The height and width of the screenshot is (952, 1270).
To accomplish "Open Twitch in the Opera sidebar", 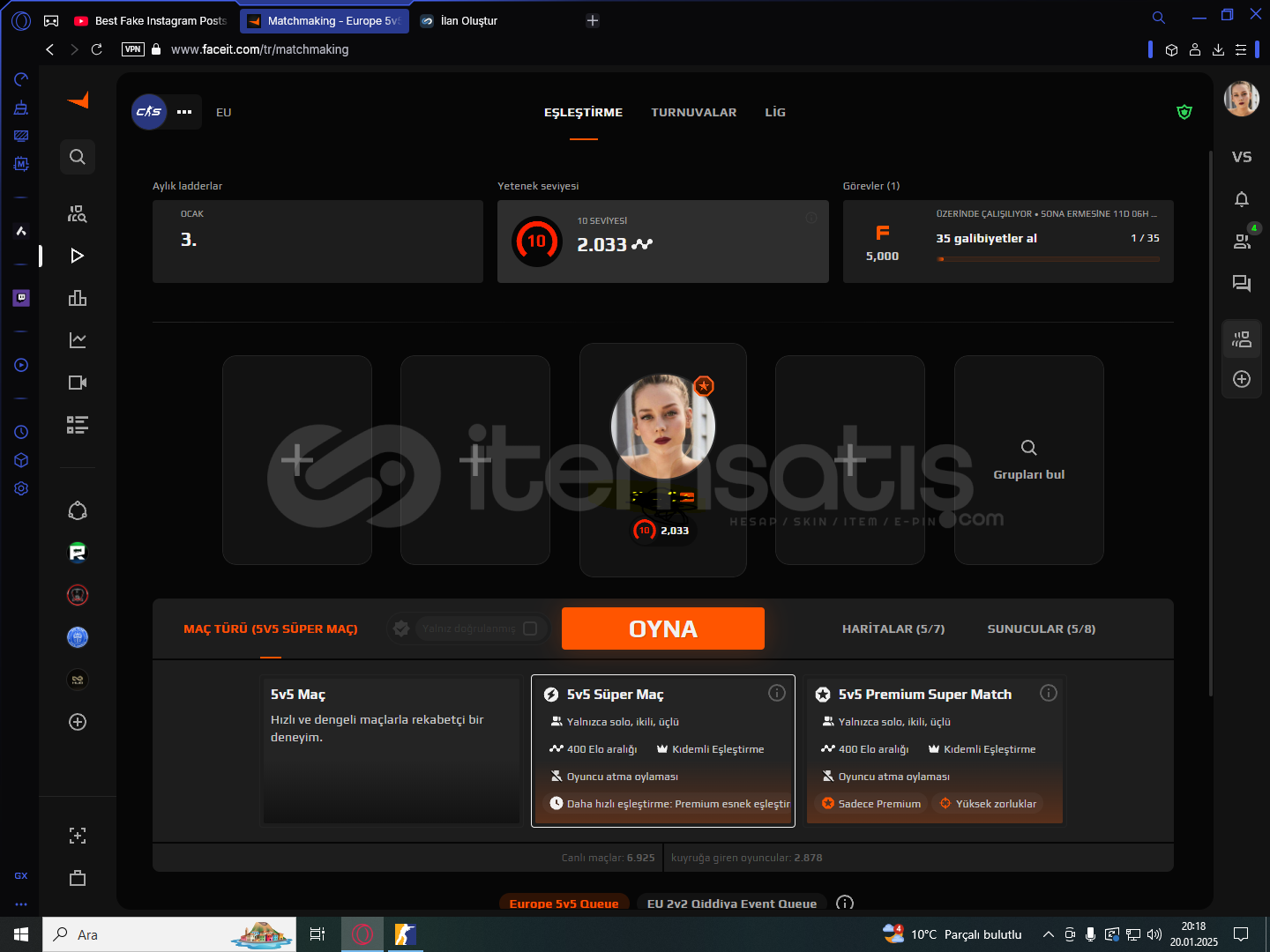I will pos(21,298).
